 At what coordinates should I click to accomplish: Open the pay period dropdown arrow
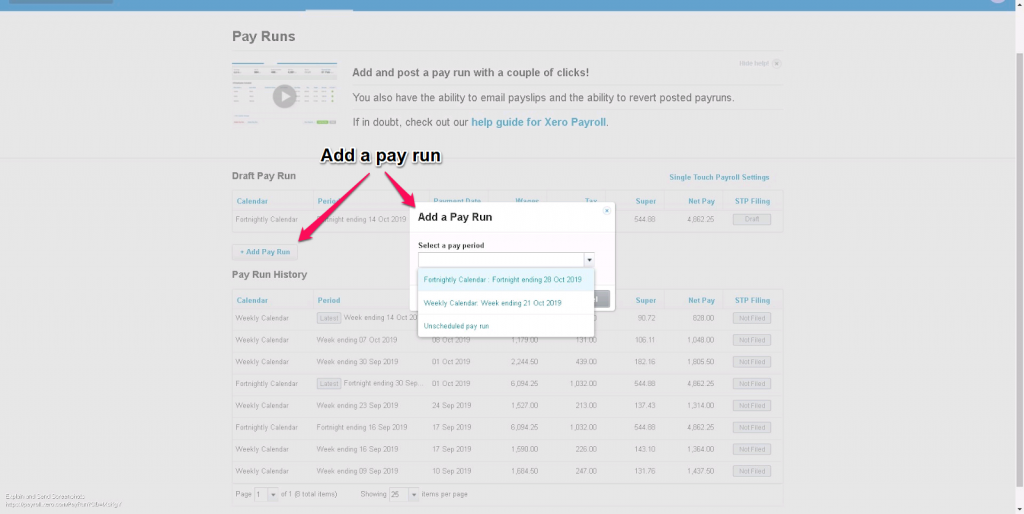pyautogui.click(x=589, y=260)
